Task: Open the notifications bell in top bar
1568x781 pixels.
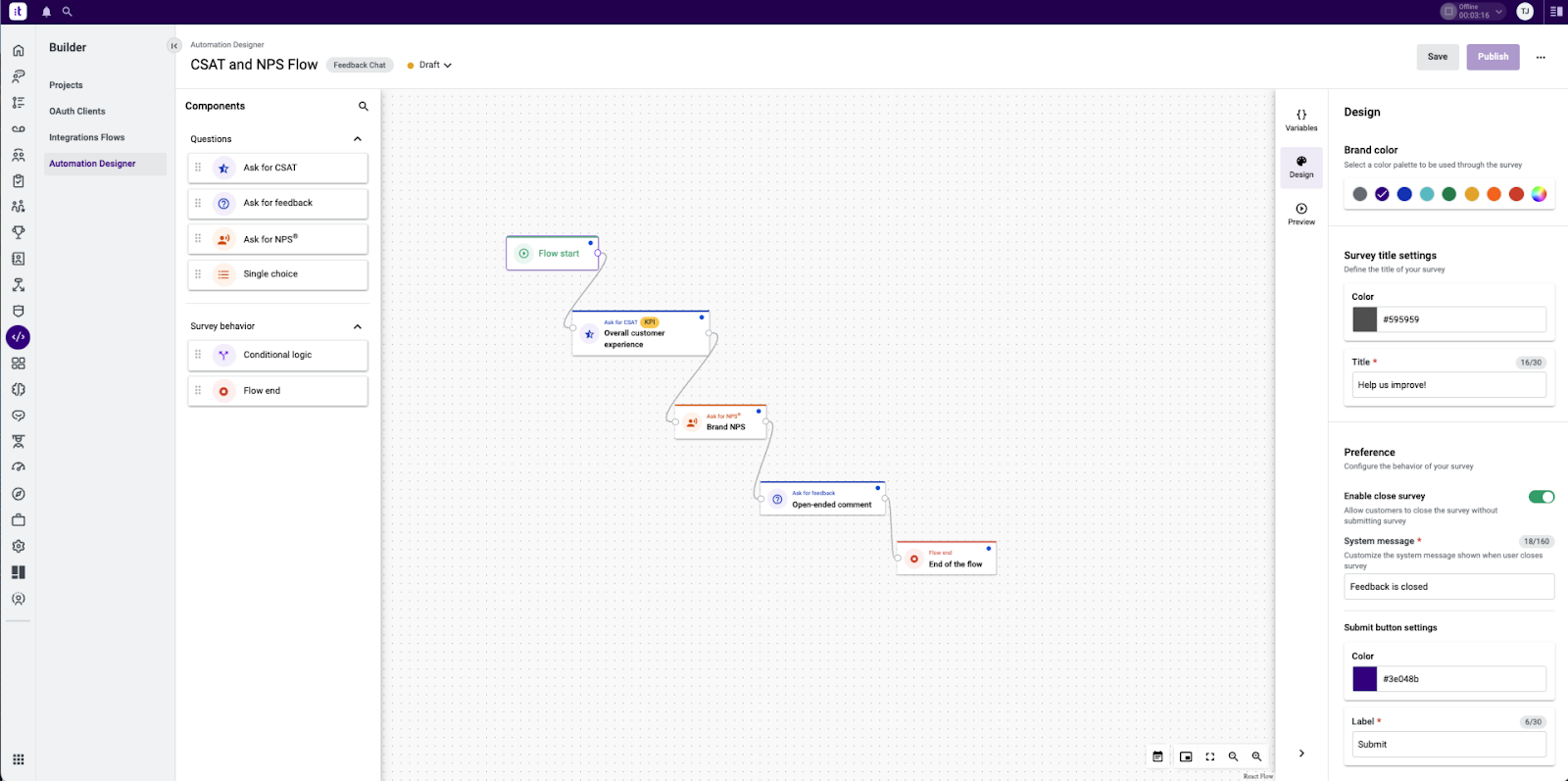Action: point(46,12)
